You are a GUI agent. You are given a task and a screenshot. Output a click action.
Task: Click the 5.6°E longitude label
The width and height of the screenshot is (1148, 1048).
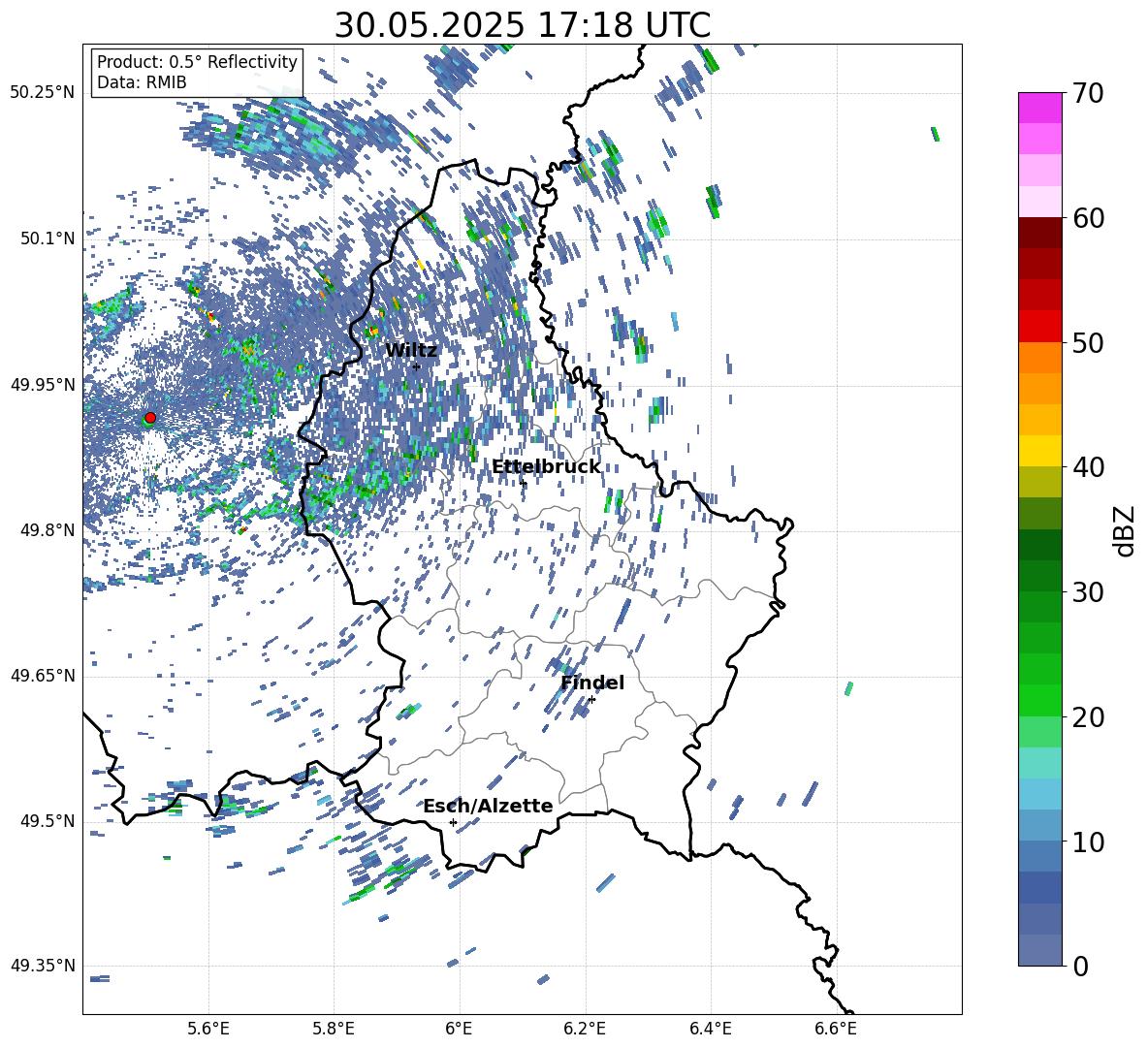[x=208, y=1029]
